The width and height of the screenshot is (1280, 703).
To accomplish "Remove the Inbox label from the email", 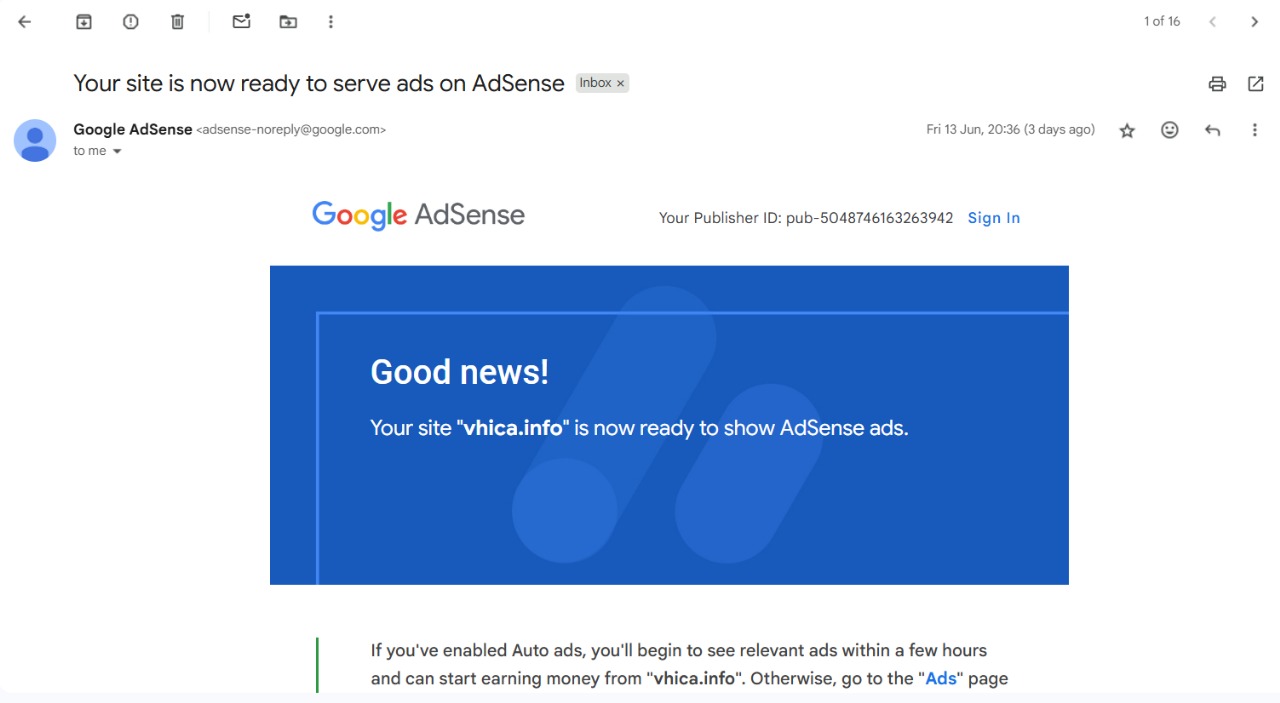I will 621,83.
